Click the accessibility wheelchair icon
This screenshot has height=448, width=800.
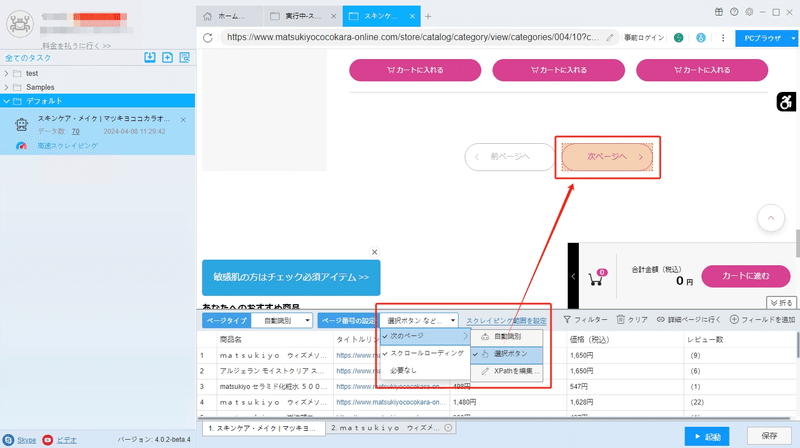tap(786, 102)
